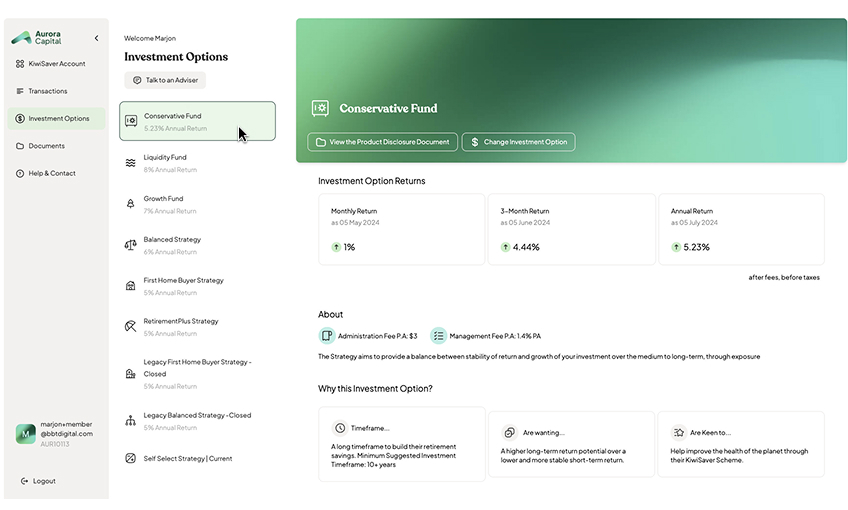Click the user avatar with letter M
The height and width of the screenshot is (510, 848).
pyautogui.click(x=25, y=434)
